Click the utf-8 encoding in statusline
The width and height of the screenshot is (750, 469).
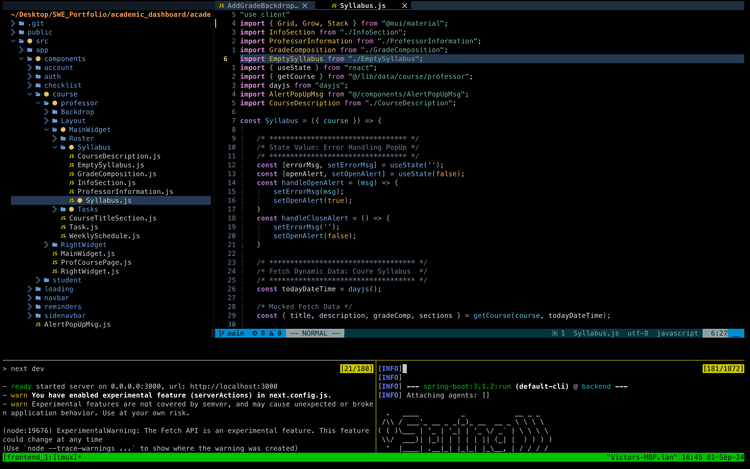(x=638, y=333)
